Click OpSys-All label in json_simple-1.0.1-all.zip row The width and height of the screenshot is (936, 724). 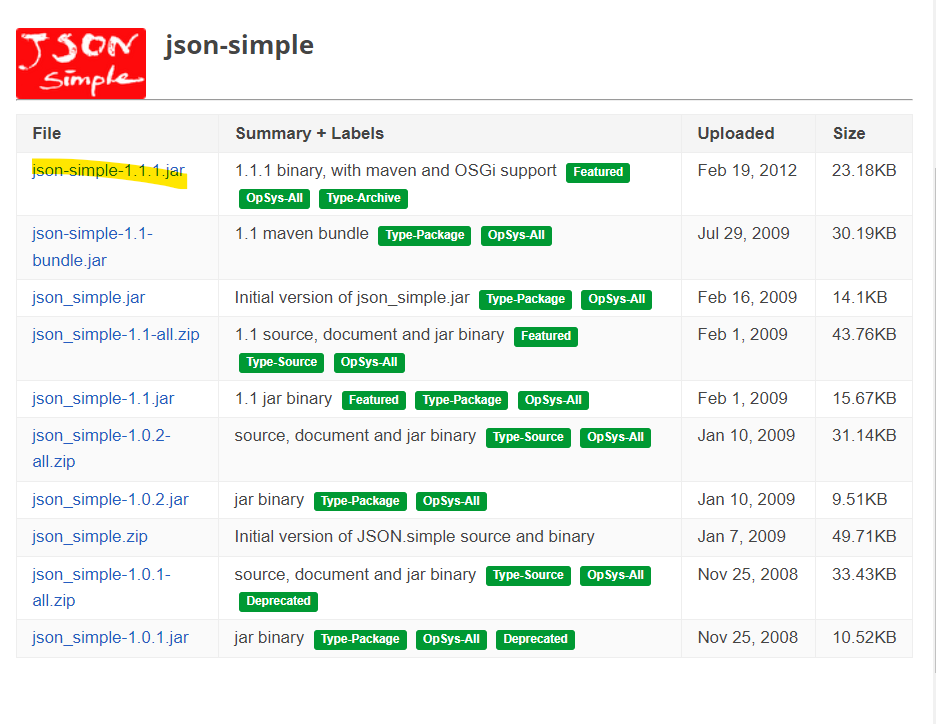pos(615,575)
